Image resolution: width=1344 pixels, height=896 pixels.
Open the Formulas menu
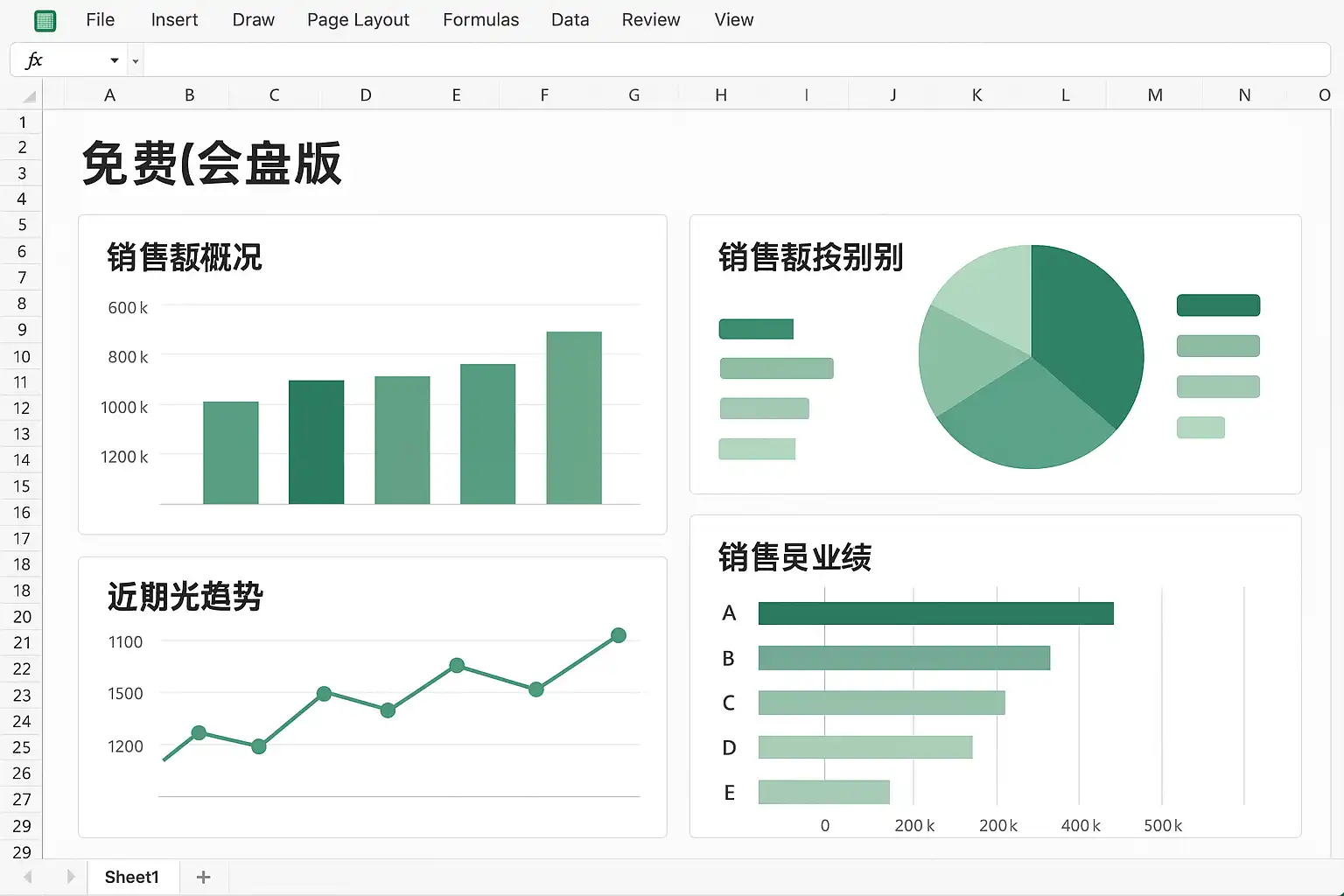480,20
